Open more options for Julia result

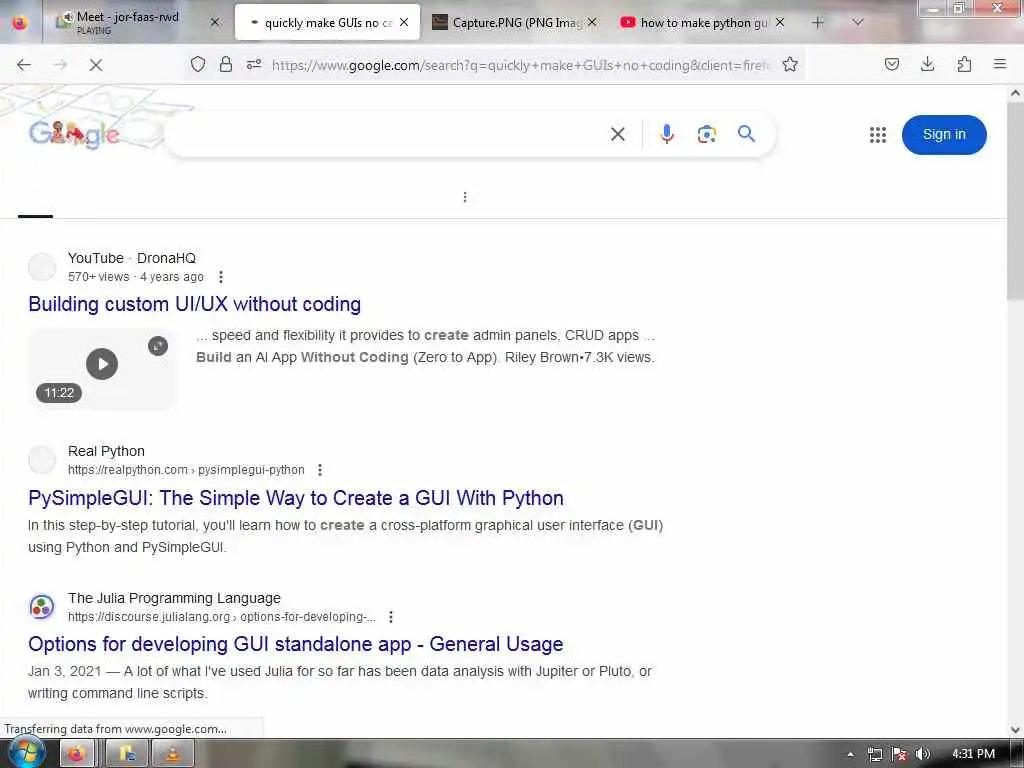391,616
